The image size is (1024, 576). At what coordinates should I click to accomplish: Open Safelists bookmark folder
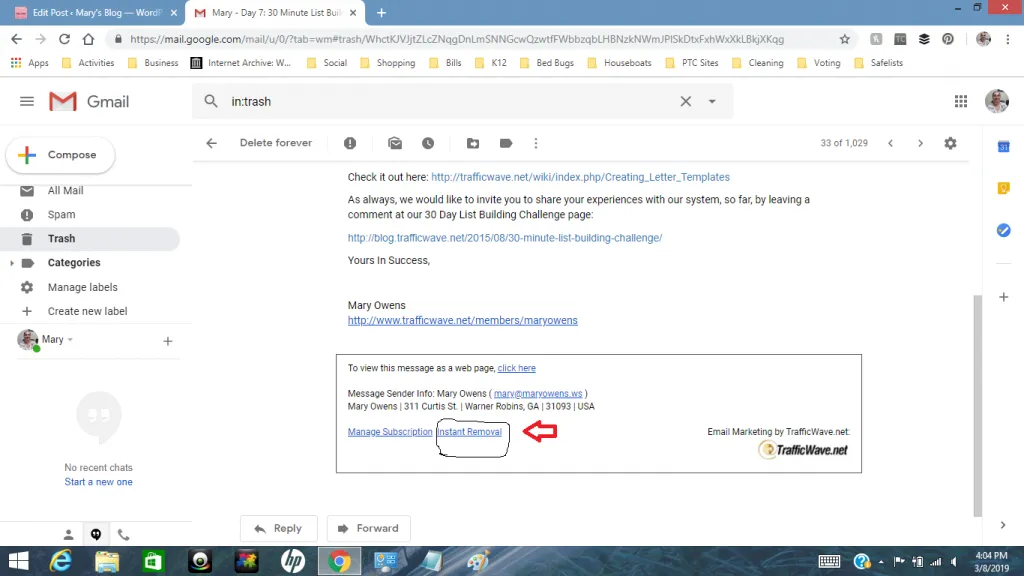click(x=879, y=63)
